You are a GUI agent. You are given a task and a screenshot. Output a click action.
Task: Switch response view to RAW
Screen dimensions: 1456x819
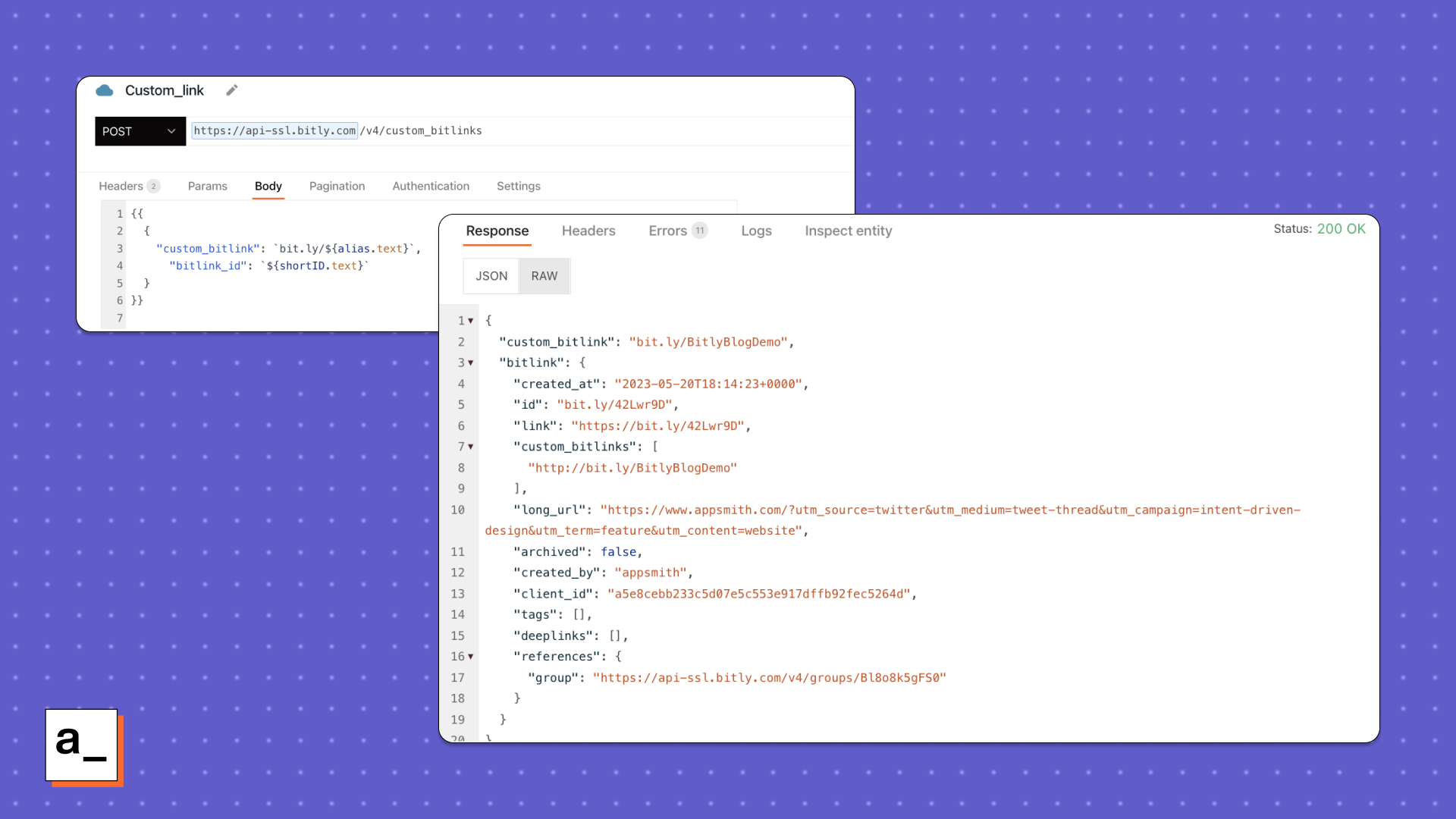click(x=544, y=276)
